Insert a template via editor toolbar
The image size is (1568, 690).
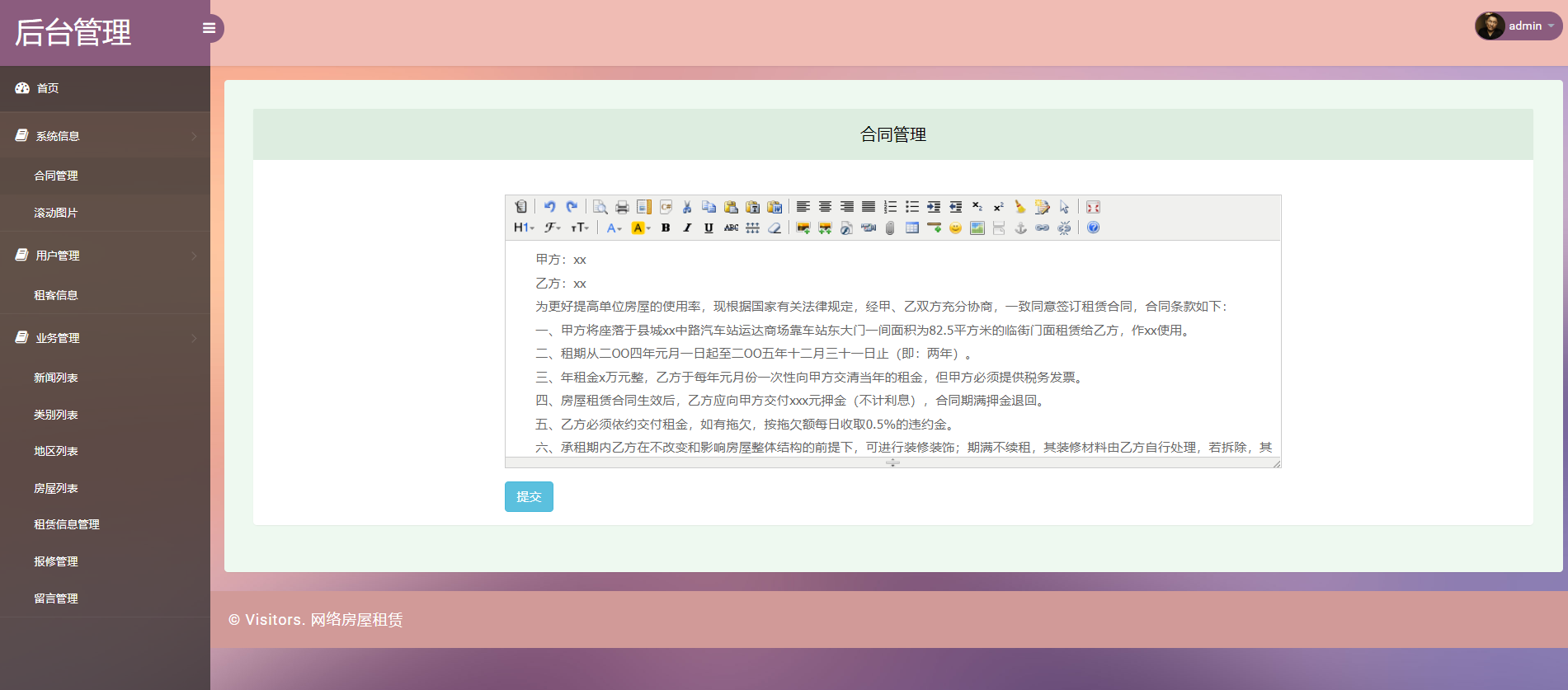tap(644, 207)
